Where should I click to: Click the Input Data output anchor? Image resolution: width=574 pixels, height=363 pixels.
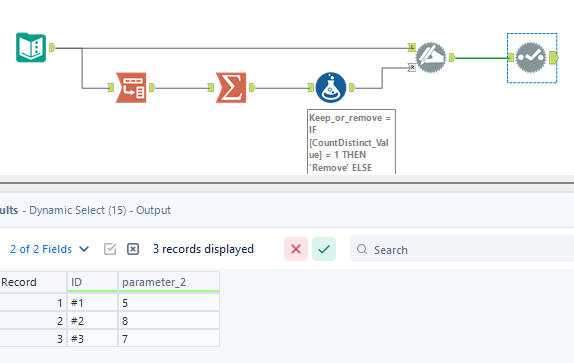(52, 48)
